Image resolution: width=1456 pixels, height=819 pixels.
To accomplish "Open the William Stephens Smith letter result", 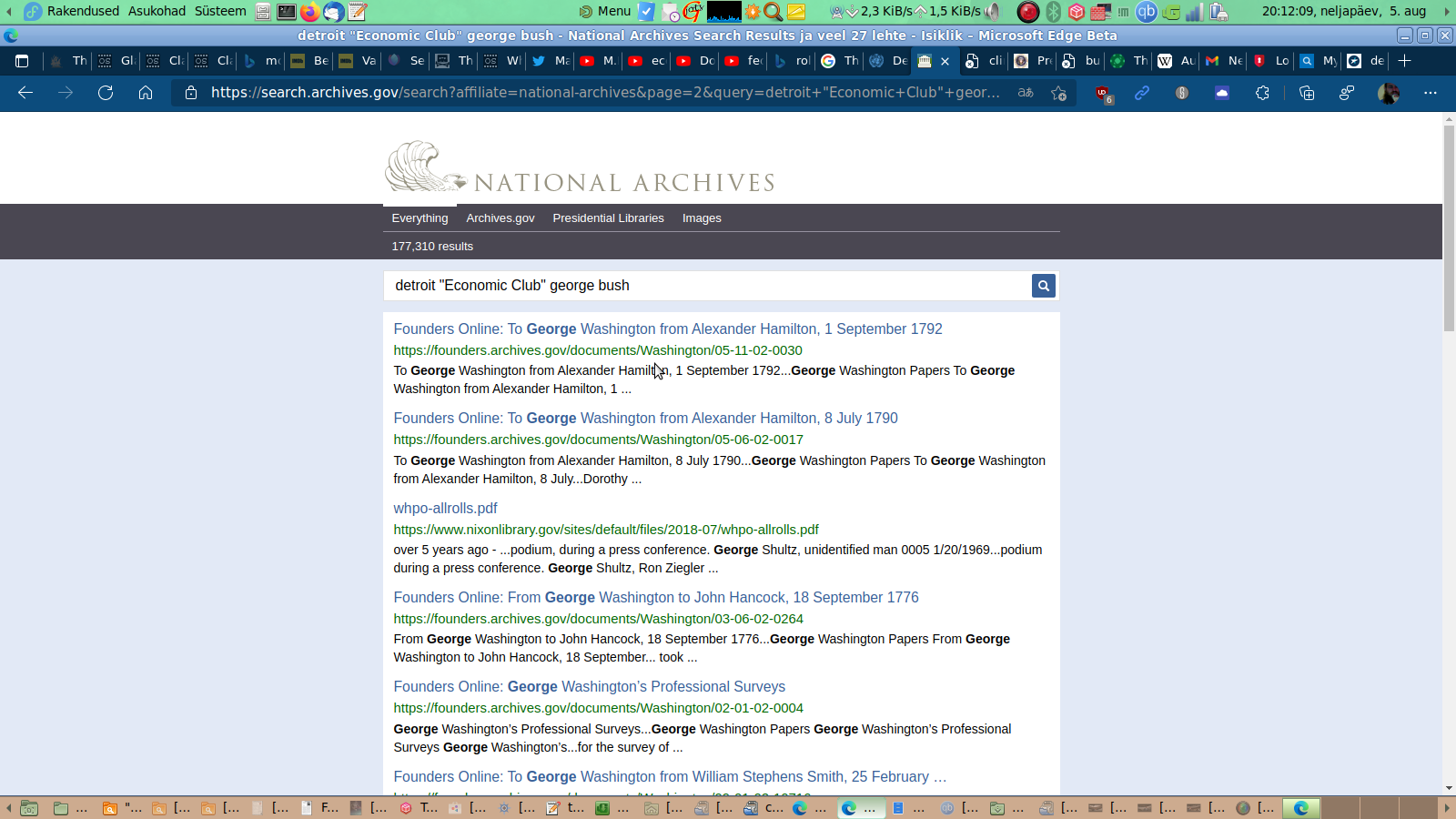I will [x=670, y=777].
